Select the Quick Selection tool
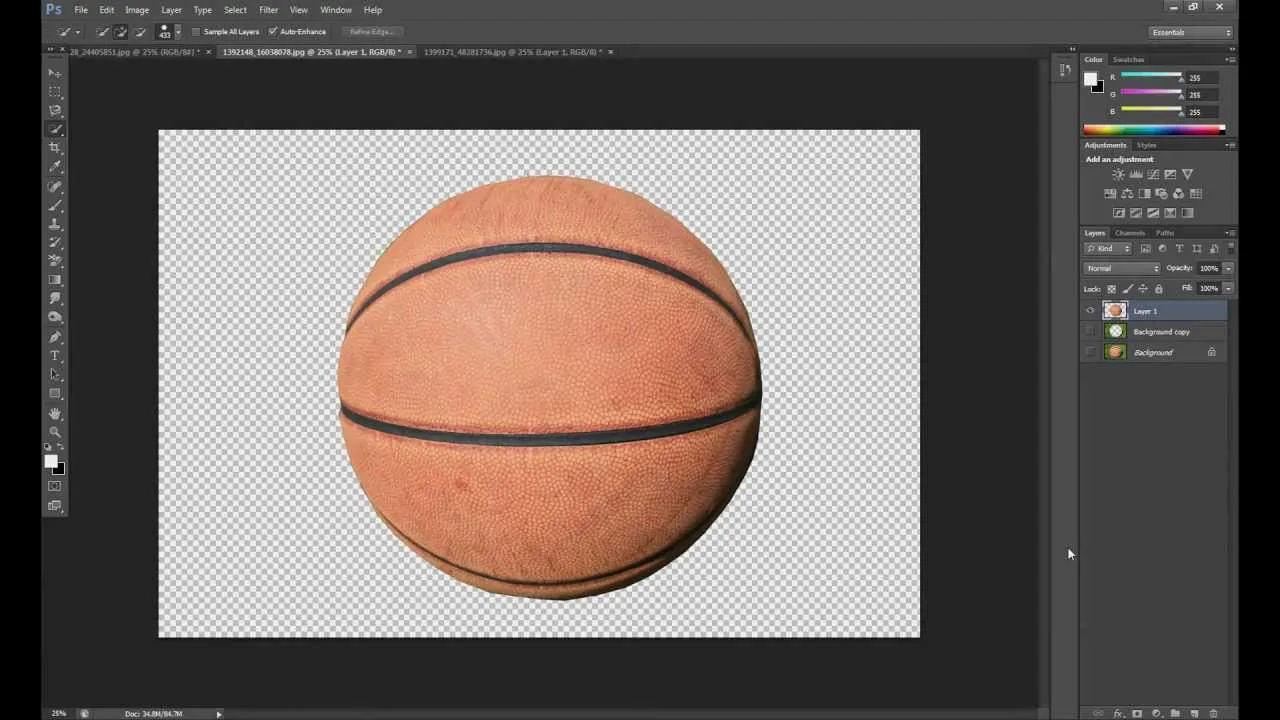This screenshot has height=720, width=1280. (x=55, y=128)
